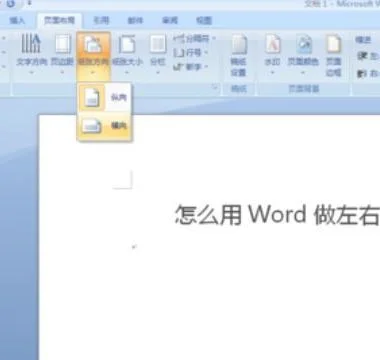Click the Page Color (页面颜色) icon
The image size is (380, 360).
(x=304, y=44)
